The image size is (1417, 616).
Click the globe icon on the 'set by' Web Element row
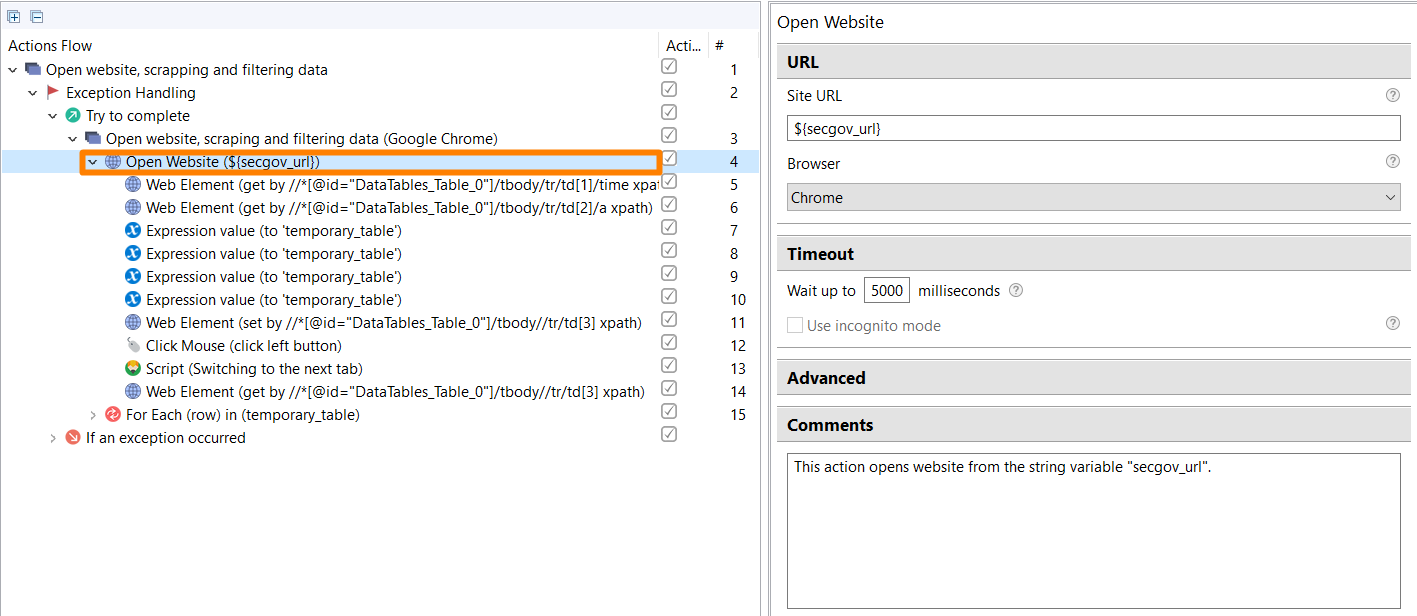click(x=133, y=323)
